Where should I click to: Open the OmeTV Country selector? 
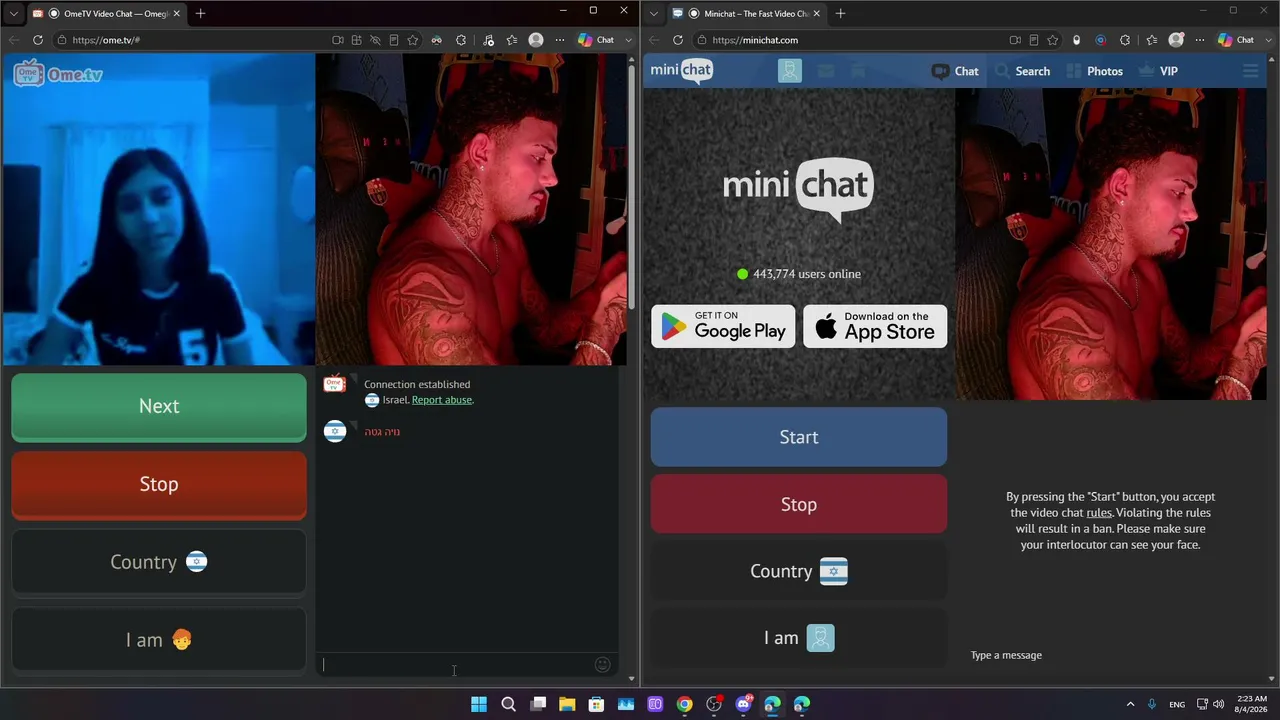coord(159,562)
